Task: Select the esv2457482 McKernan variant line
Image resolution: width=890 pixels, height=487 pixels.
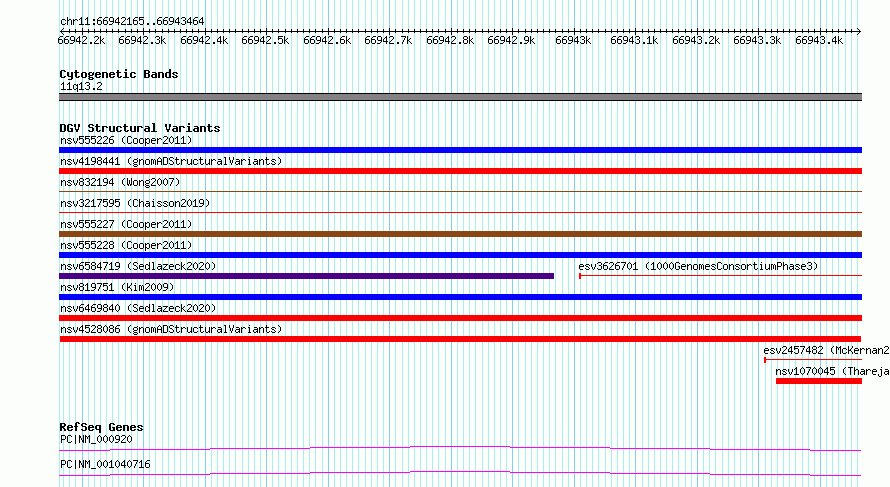Action: tap(813, 360)
